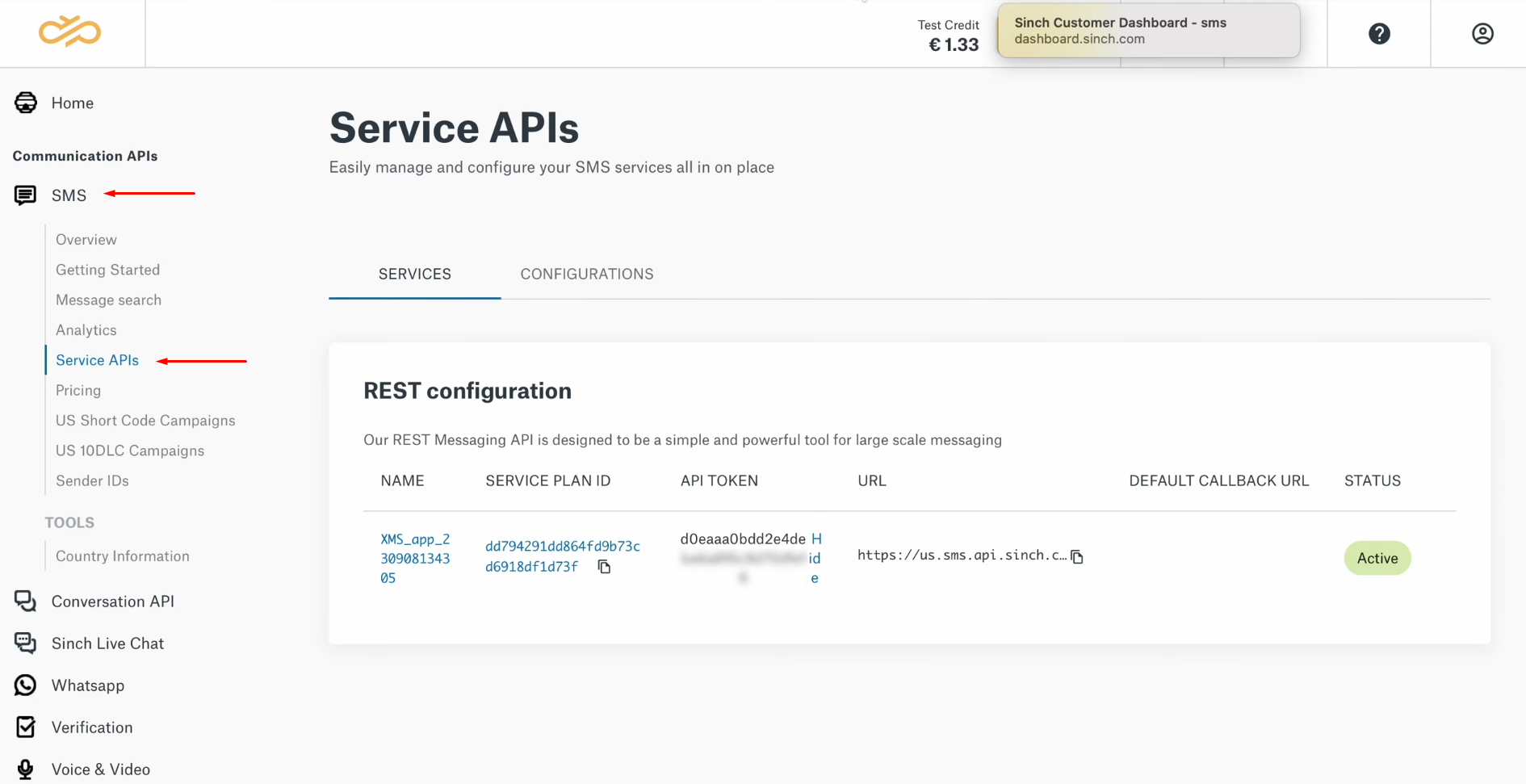Expand the SMS menu label
This screenshot has width=1526, height=784.
tap(69, 195)
